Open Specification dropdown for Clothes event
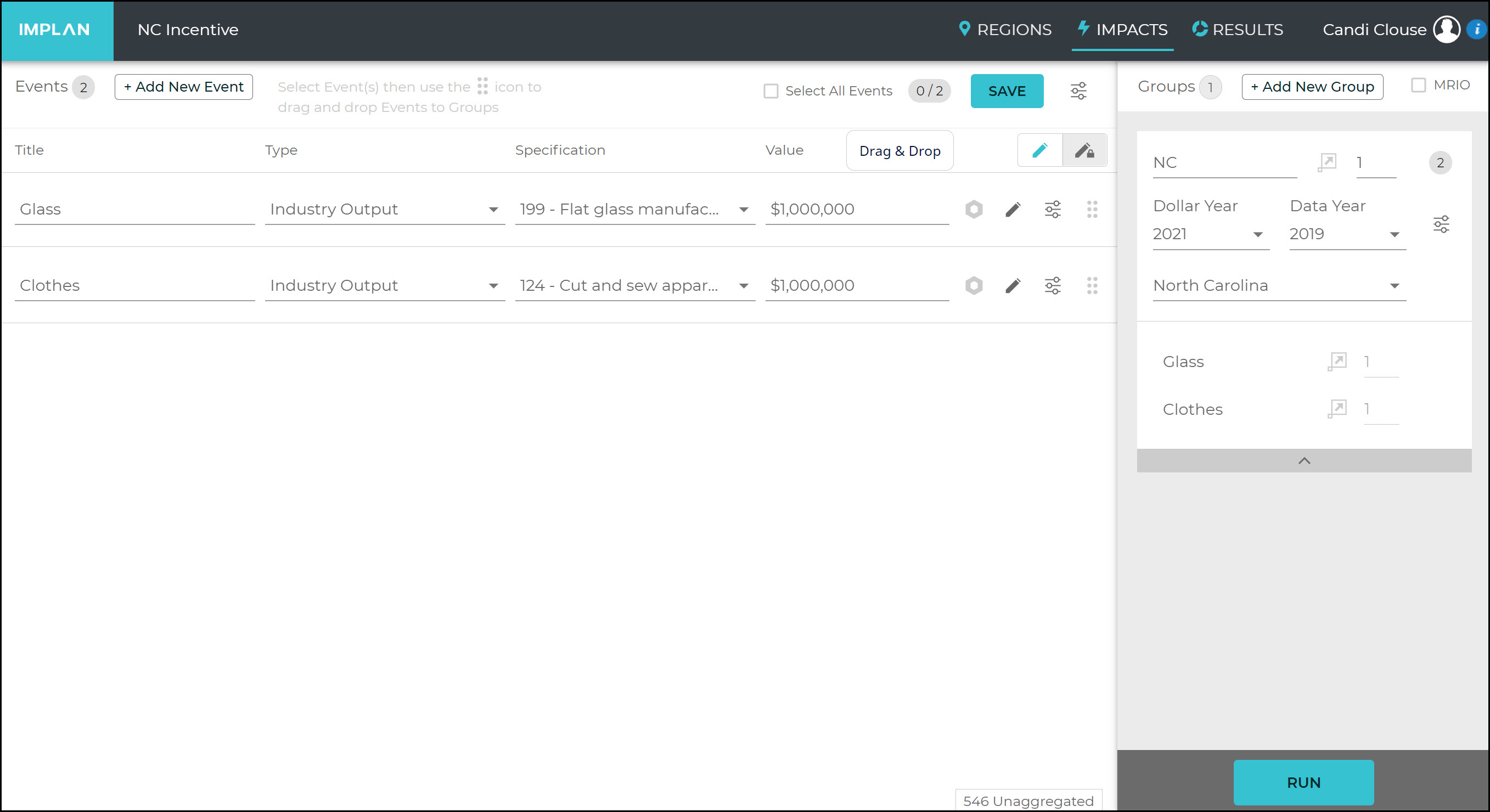The width and height of the screenshot is (1490, 812). point(634,286)
